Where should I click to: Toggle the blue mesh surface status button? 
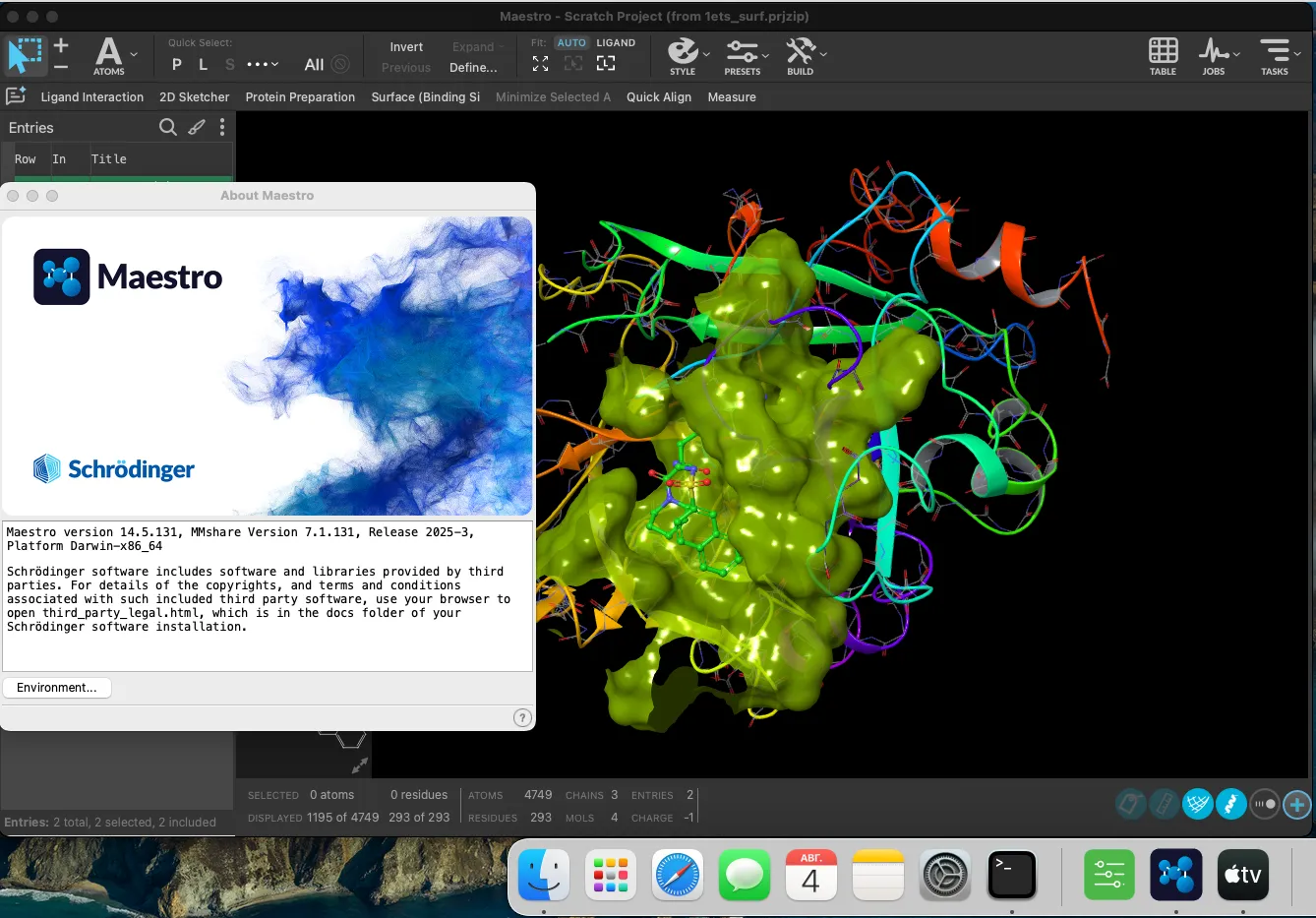1197,805
